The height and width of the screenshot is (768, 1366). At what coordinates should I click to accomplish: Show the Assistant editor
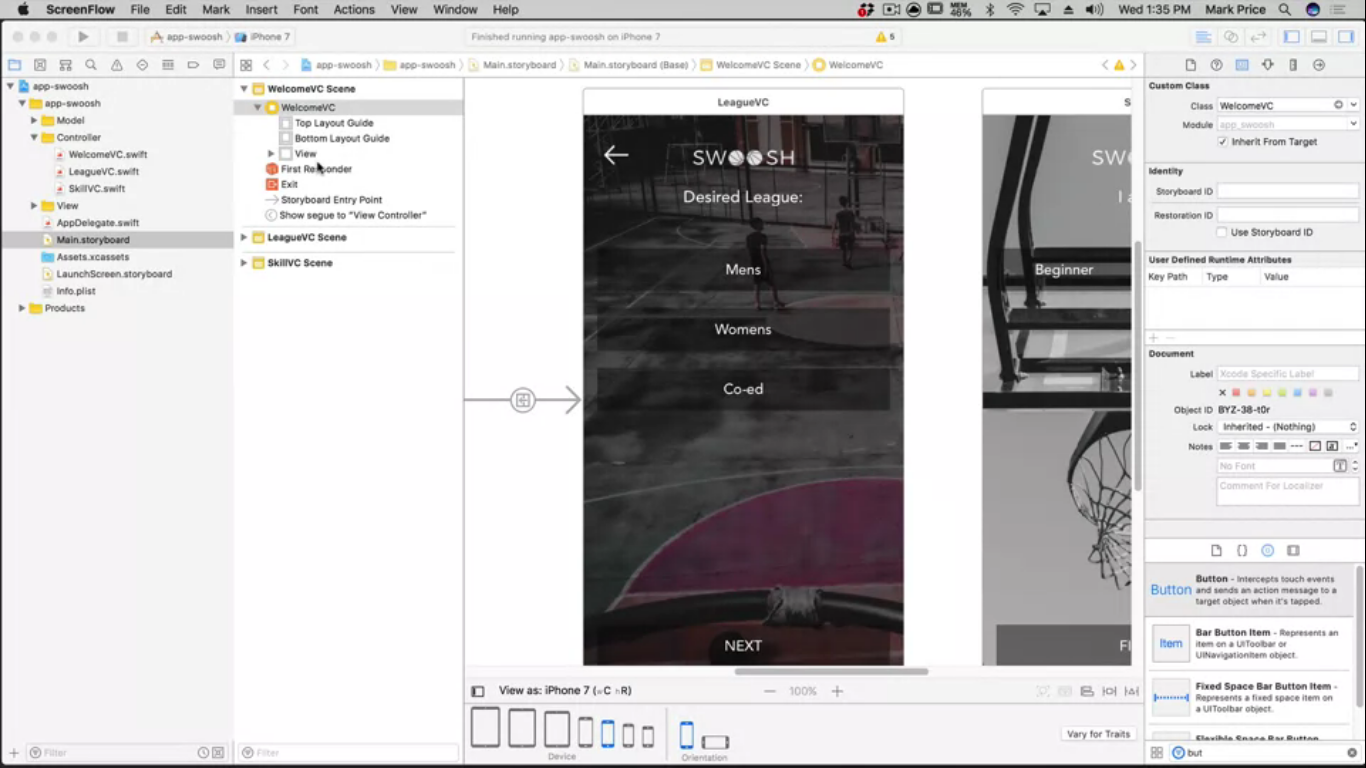point(1231,37)
